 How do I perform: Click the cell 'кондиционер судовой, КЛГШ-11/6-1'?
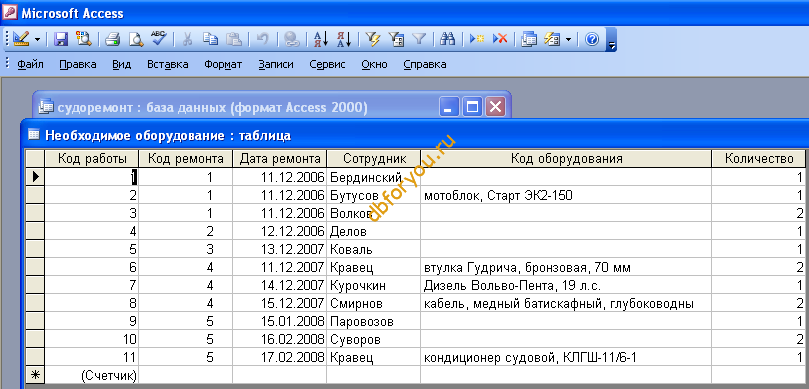click(x=566, y=358)
